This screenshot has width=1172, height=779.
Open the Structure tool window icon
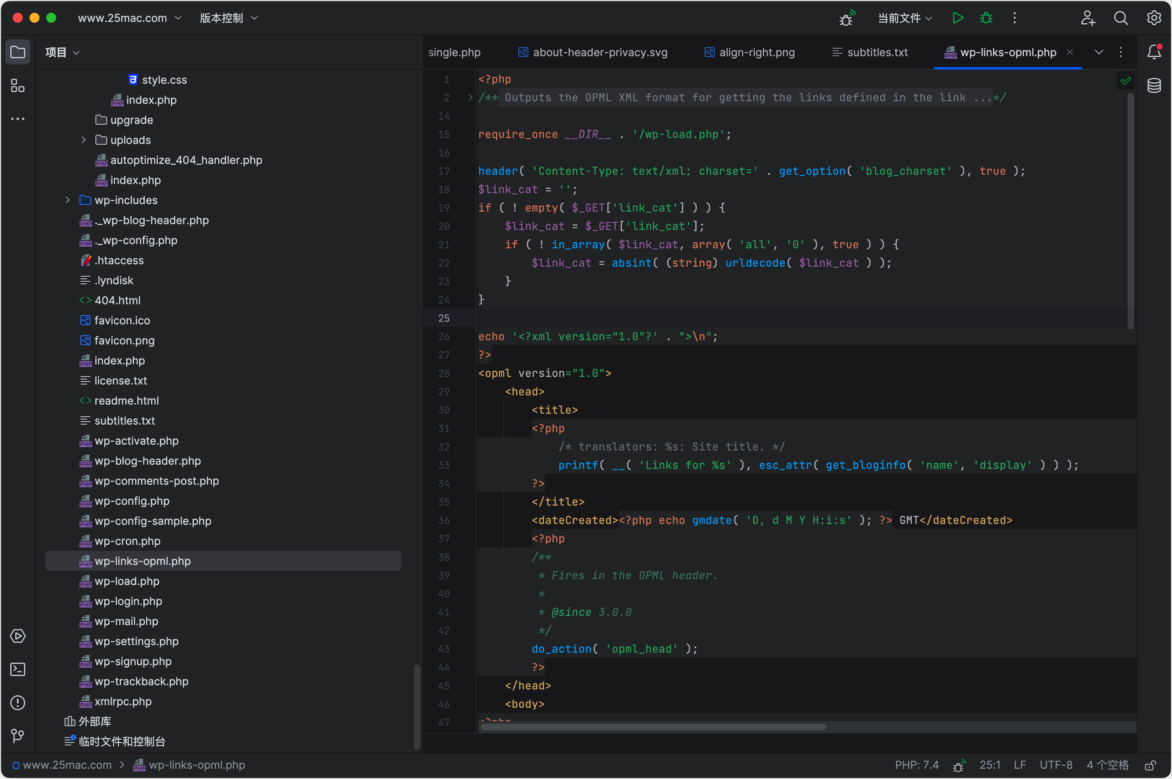click(x=17, y=86)
